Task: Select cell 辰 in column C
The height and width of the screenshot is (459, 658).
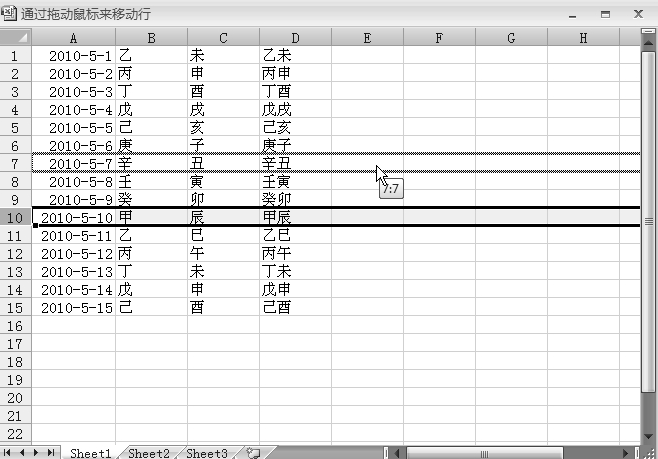Action: tap(223, 217)
